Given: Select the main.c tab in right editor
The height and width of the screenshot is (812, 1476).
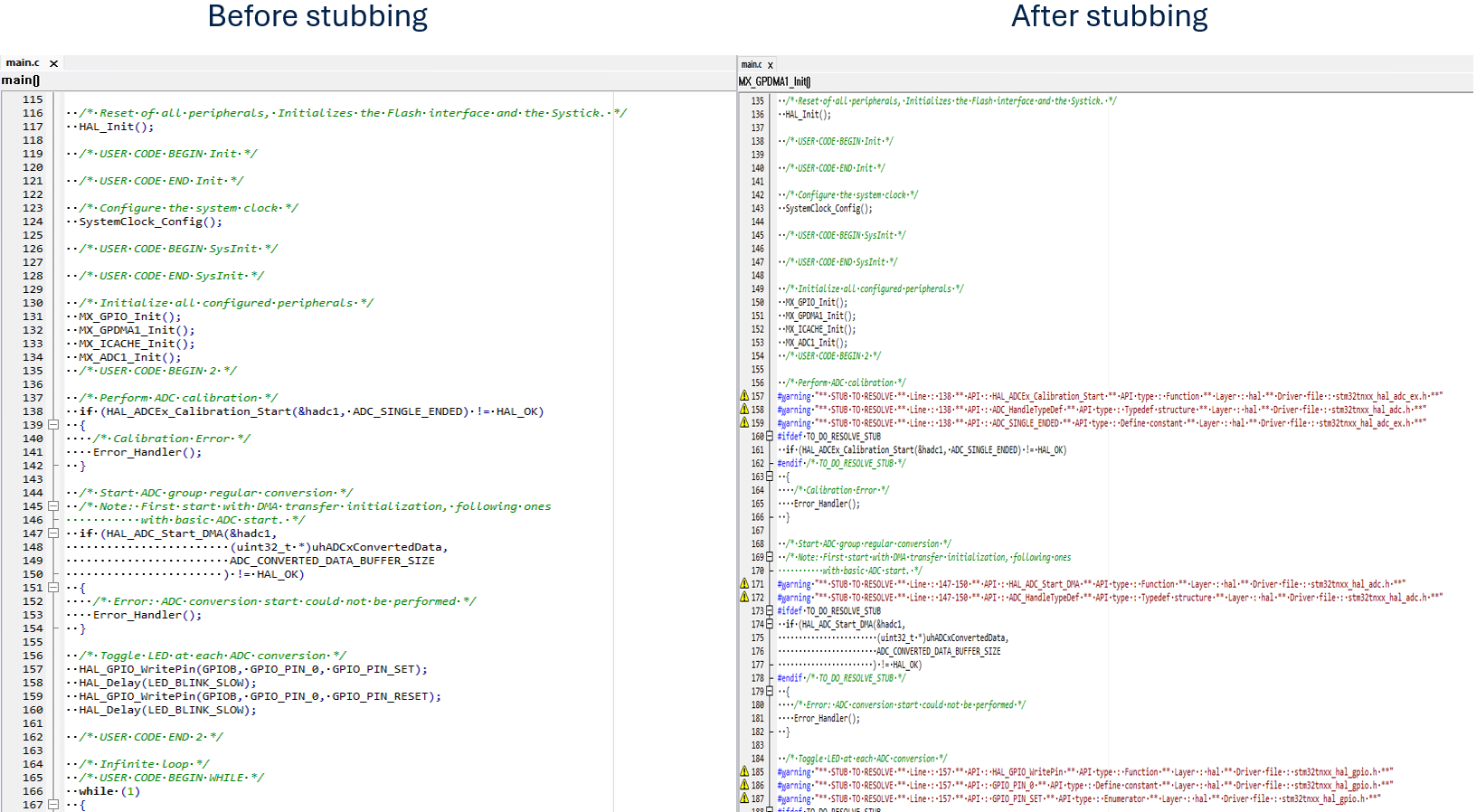Looking at the screenshot, I should tap(751, 65).
